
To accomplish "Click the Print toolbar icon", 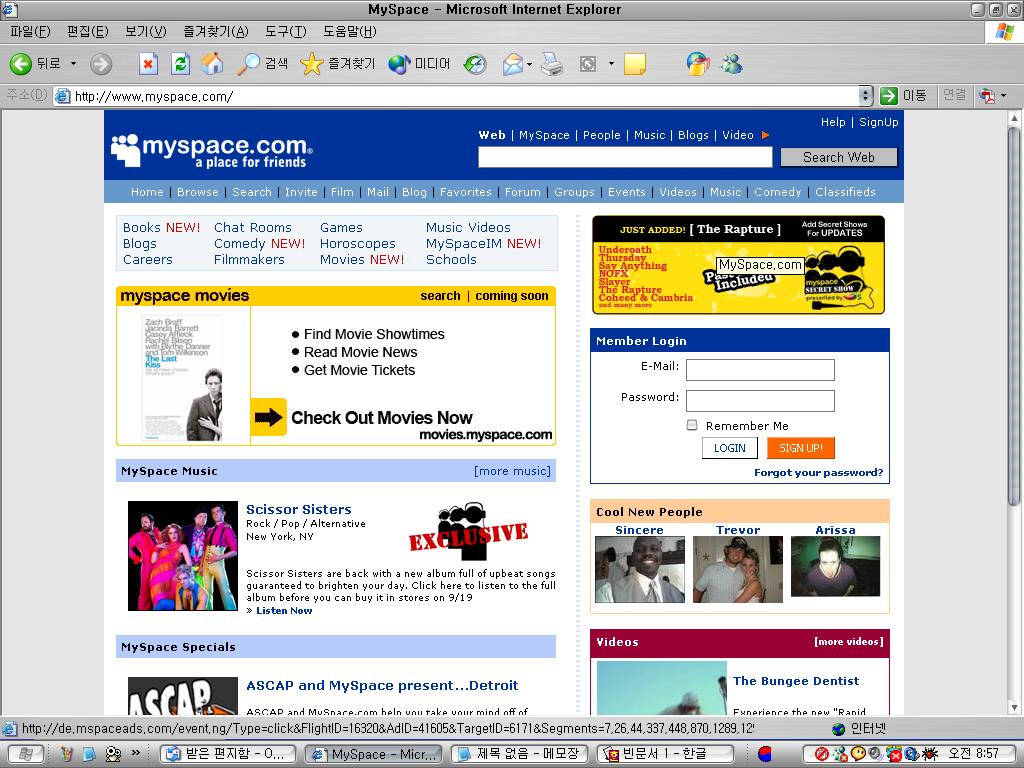I will pos(552,64).
